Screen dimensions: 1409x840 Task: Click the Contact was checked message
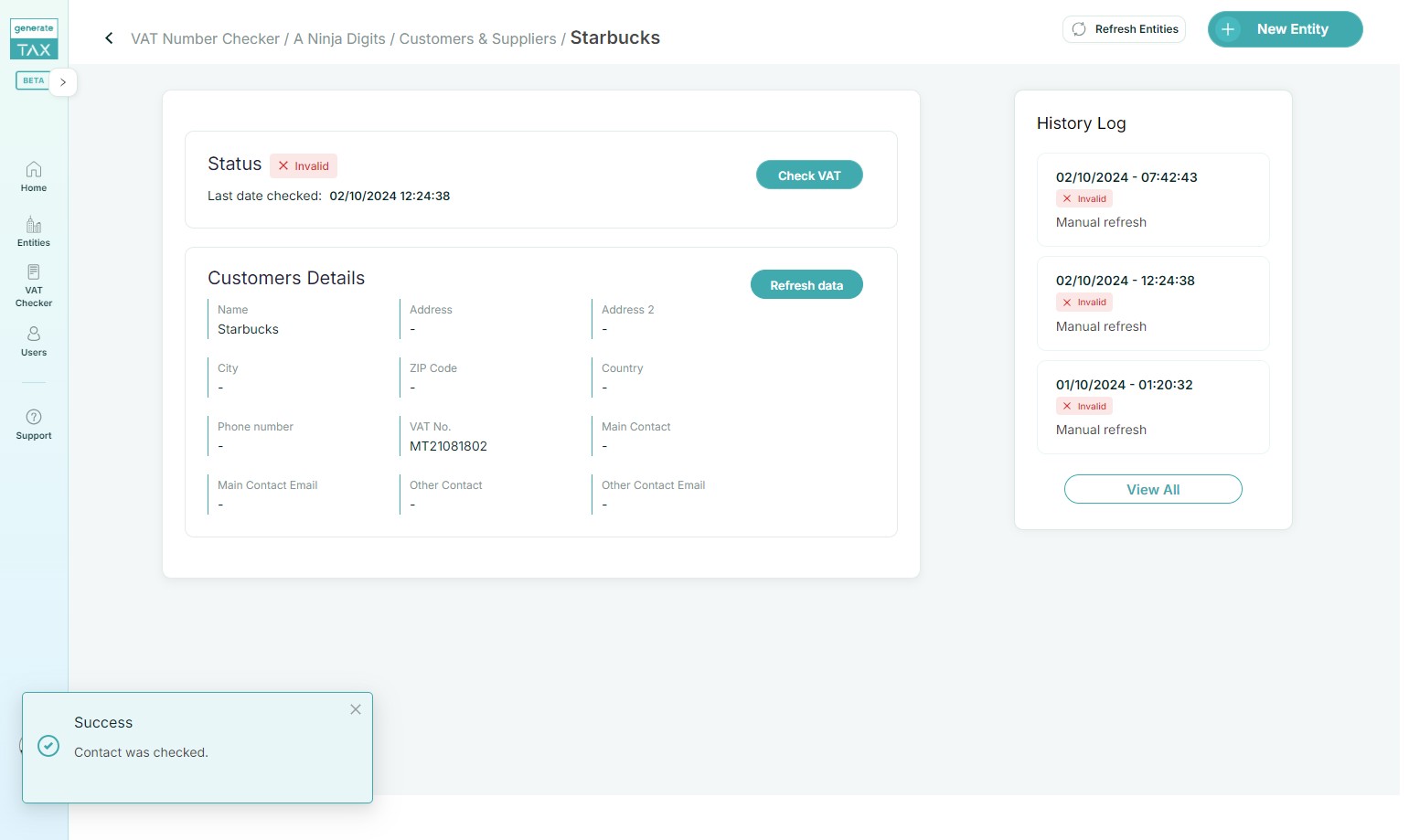tap(141, 752)
